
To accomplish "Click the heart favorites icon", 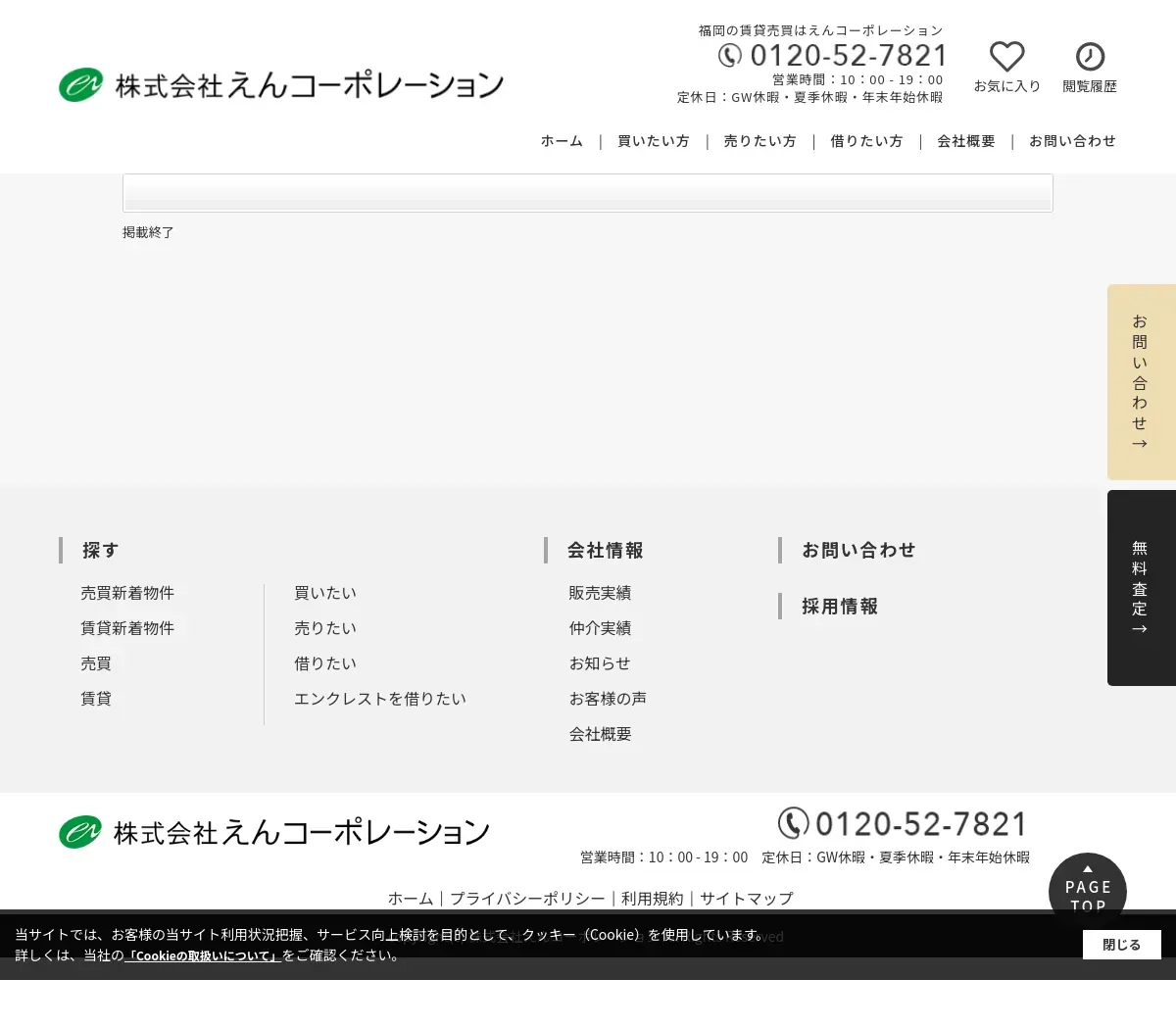I will click(1006, 57).
